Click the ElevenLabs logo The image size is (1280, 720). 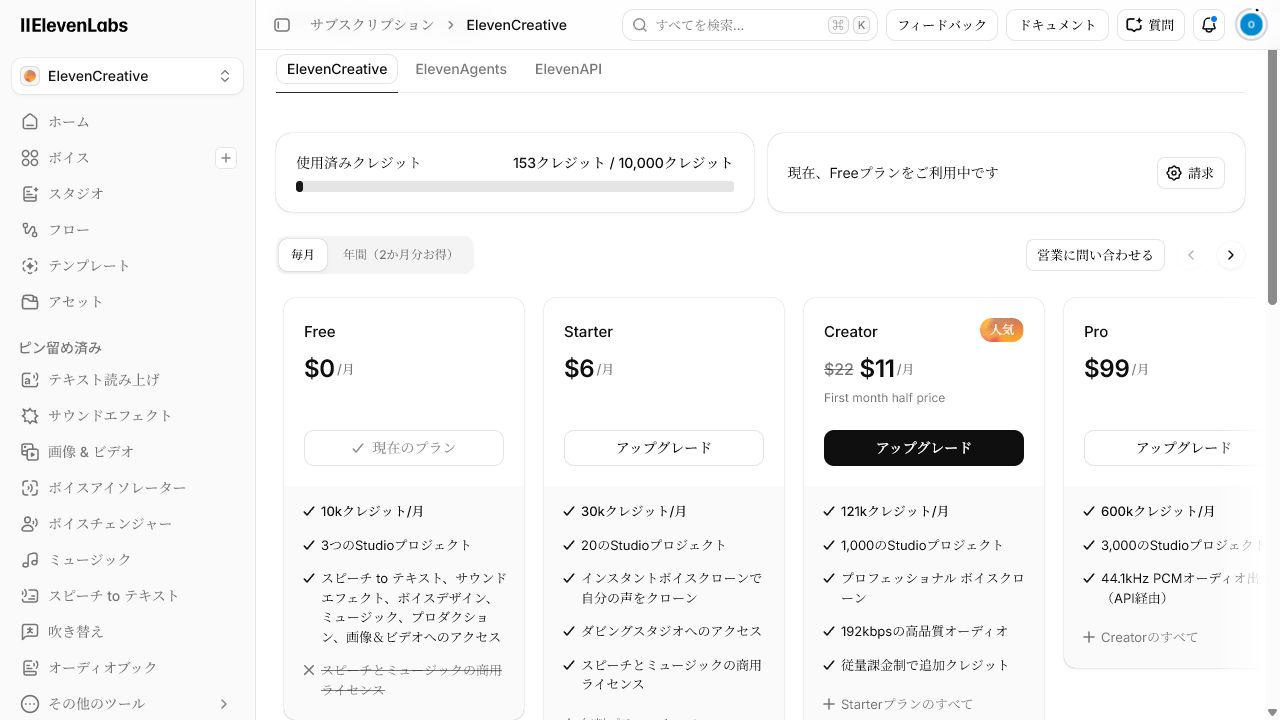point(74,25)
